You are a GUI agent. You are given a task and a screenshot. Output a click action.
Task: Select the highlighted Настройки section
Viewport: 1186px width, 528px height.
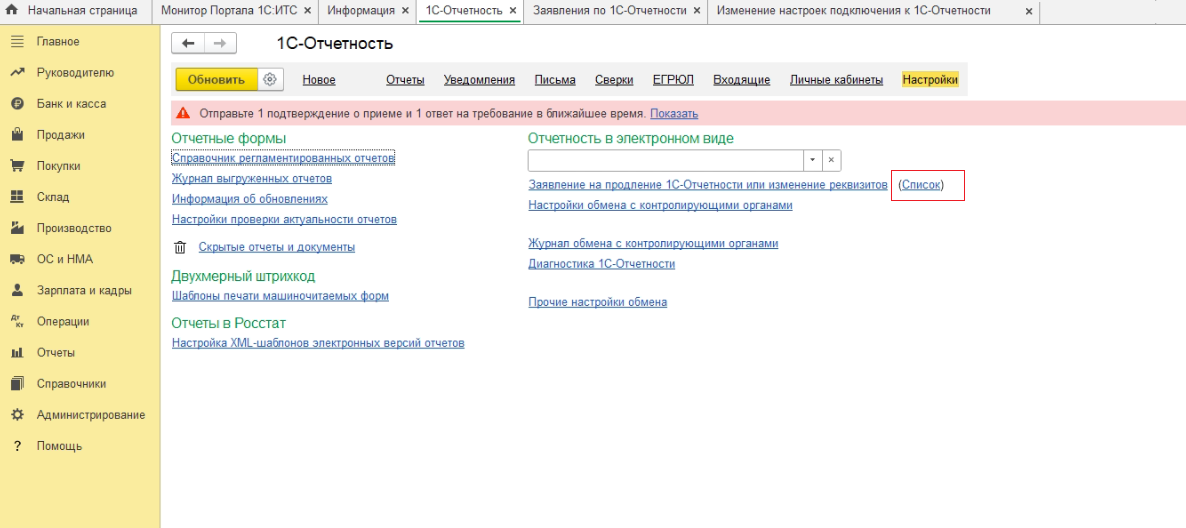pyautogui.click(x=930, y=79)
